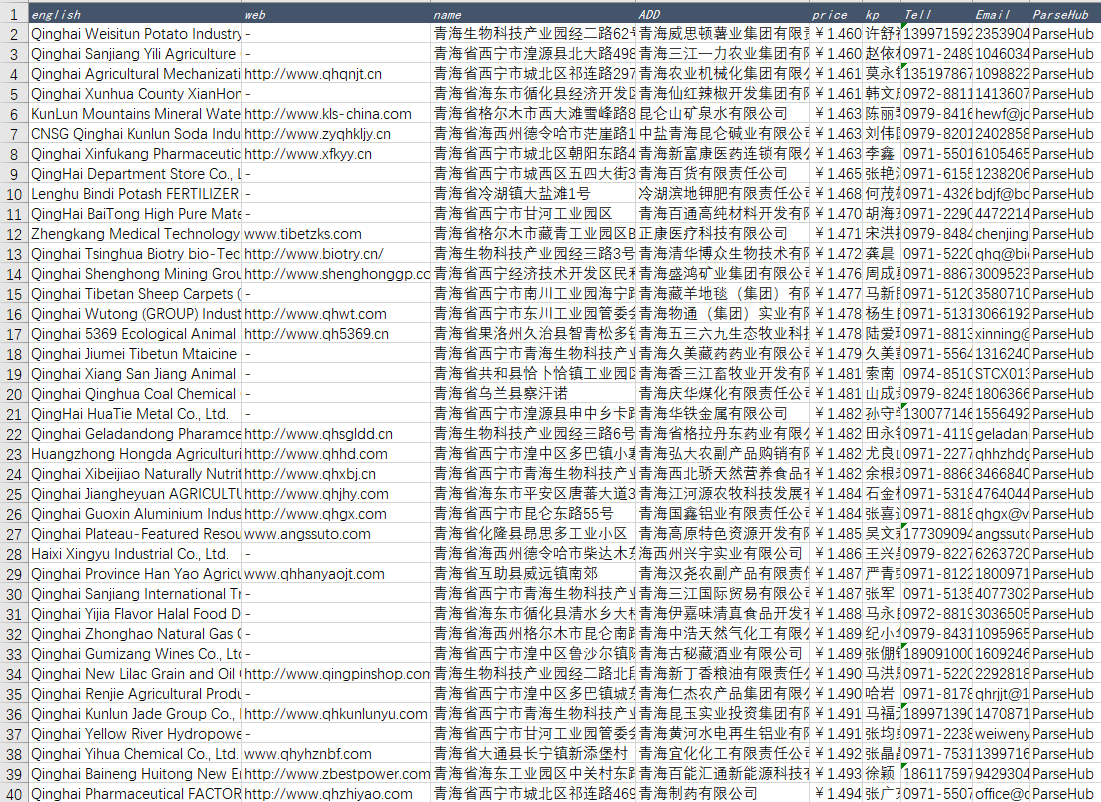Select the "web" header cell
Image resolution: width=1101 pixels, height=802 pixels.
[x=336, y=14]
